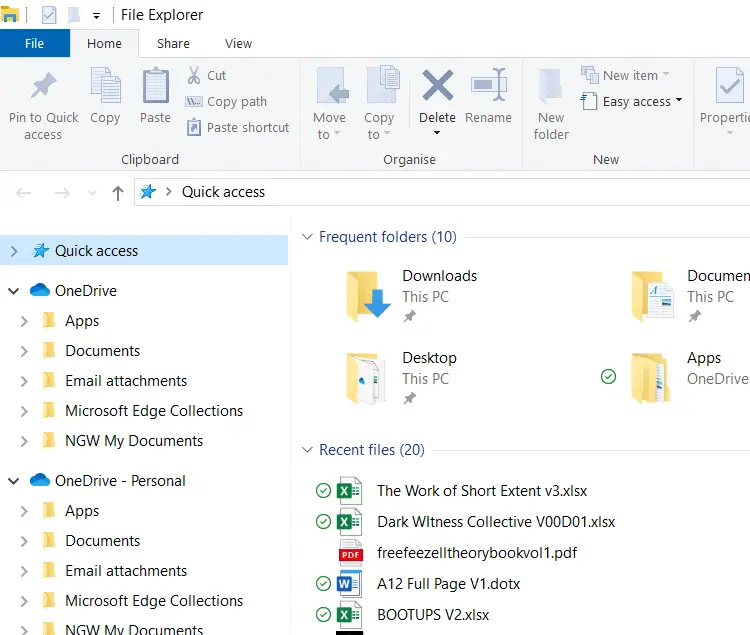The image size is (750, 635).
Task: Click the File Explorer title bar icon
Action: (x=10, y=14)
